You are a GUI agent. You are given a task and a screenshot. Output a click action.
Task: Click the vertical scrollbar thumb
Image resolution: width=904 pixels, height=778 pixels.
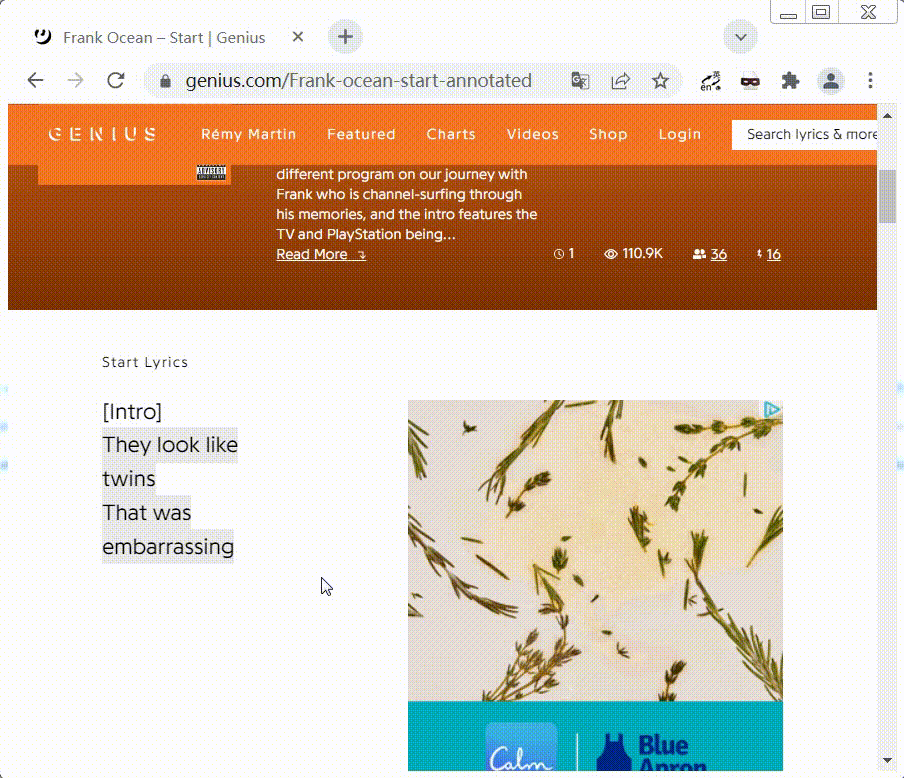pyautogui.click(x=887, y=196)
